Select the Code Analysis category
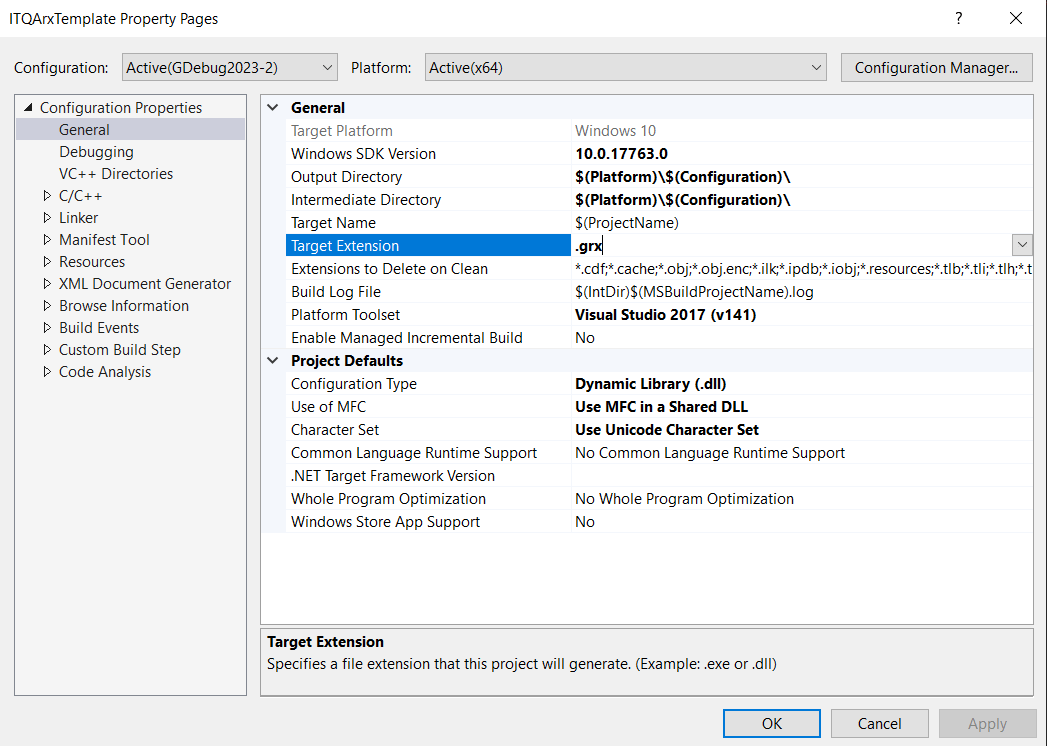Screen dimensions: 1047x746 click(x=104, y=371)
